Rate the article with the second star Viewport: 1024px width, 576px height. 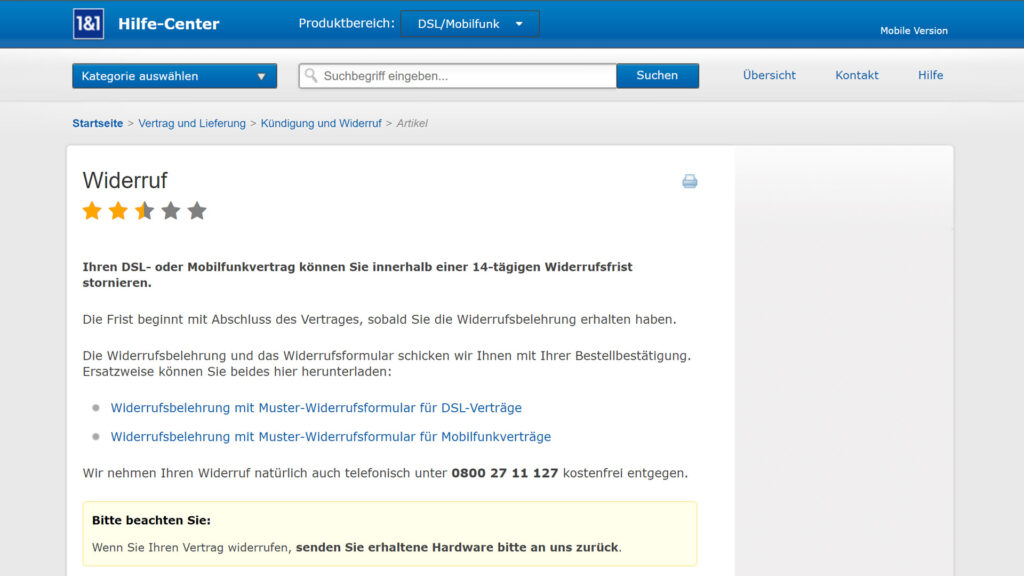coord(118,211)
